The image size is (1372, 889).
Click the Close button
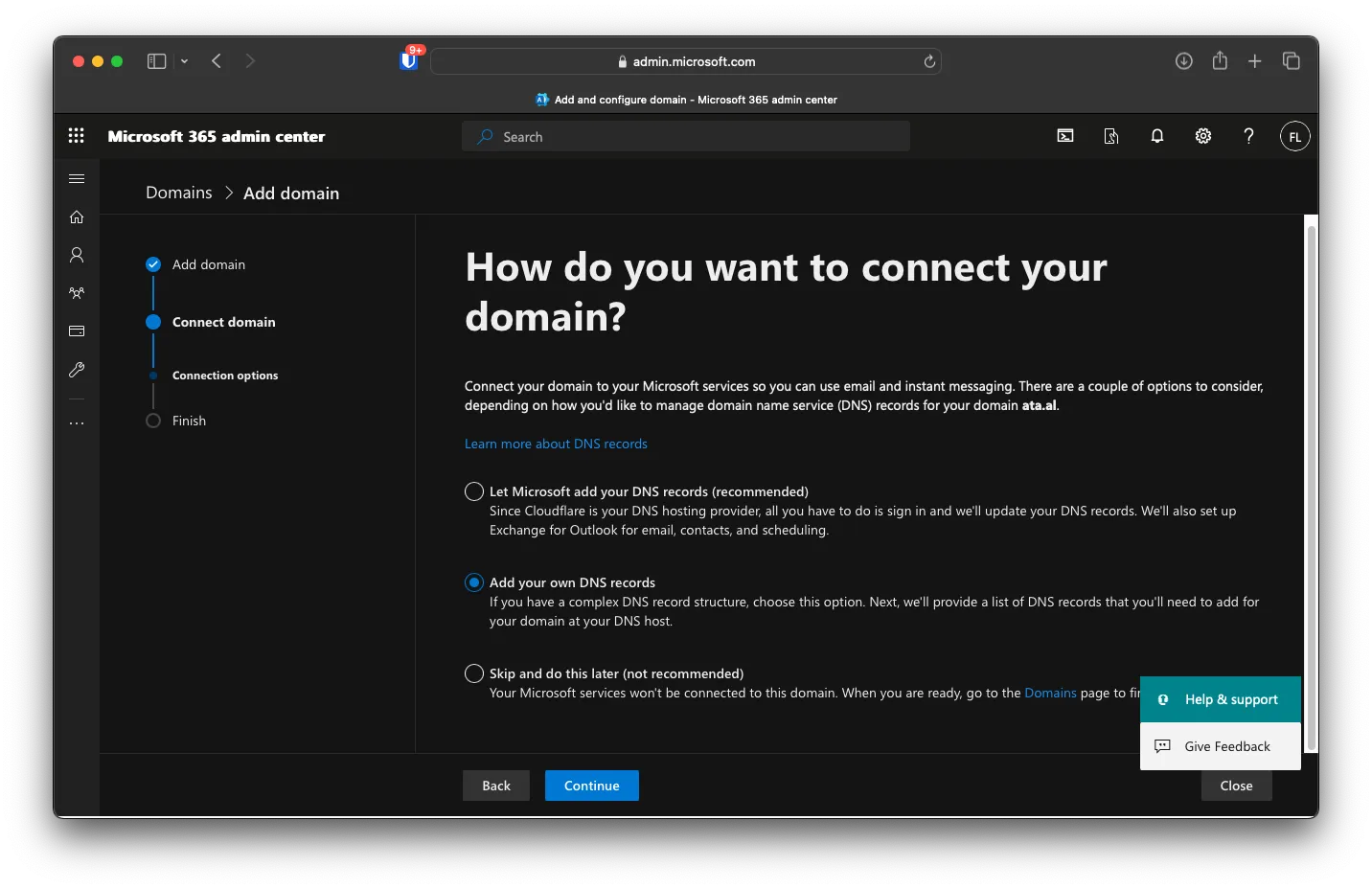click(1236, 786)
